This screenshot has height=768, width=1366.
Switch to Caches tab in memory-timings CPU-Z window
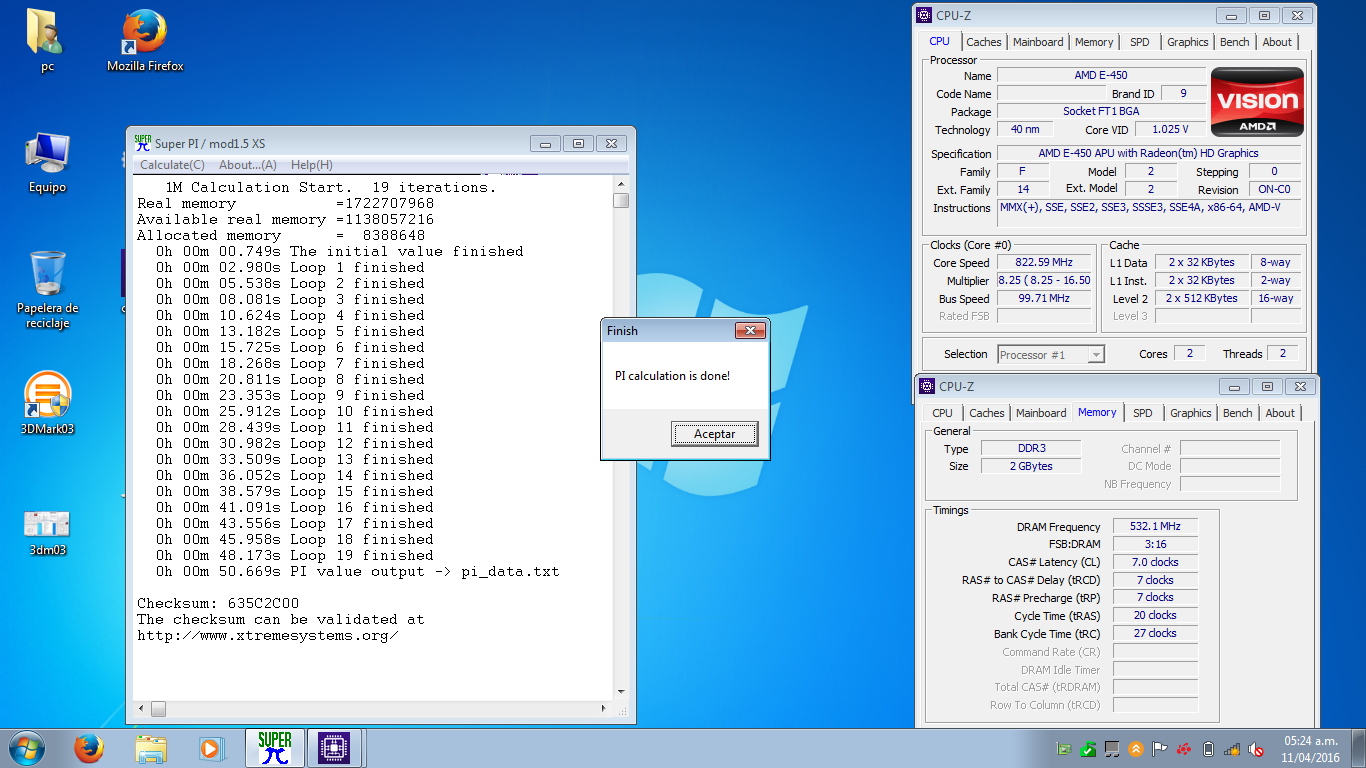[987, 413]
